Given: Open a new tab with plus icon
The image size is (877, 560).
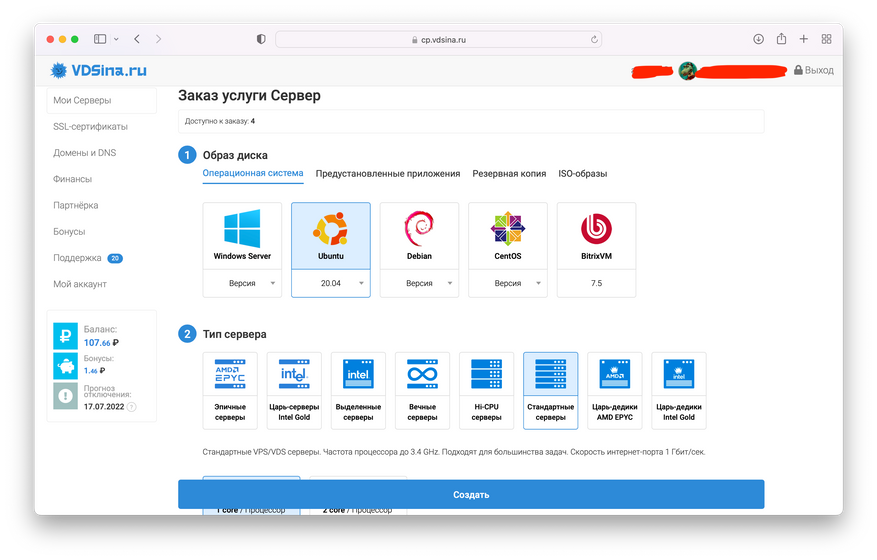Looking at the screenshot, I should (x=804, y=39).
